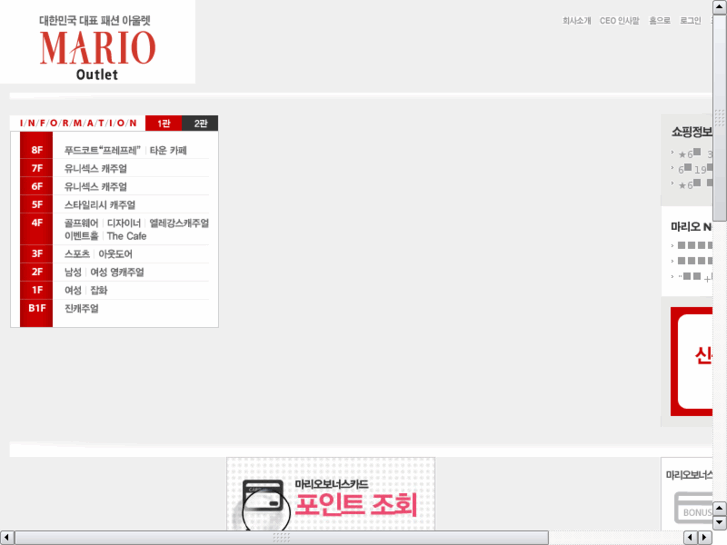
Task: Click the top arrow of the page's vertical scrollbar
Action: [x=720, y=7]
